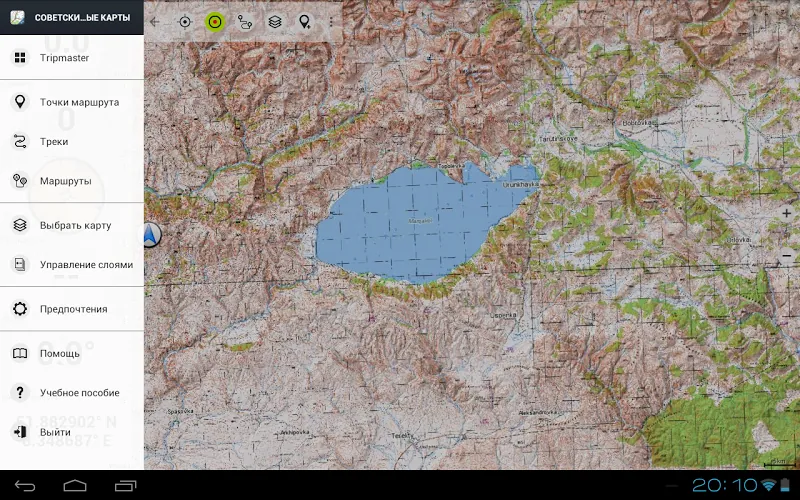The width and height of the screenshot is (800, 500).
Task: Tap the add waypoint pin icon
Action: pos(305,22)
